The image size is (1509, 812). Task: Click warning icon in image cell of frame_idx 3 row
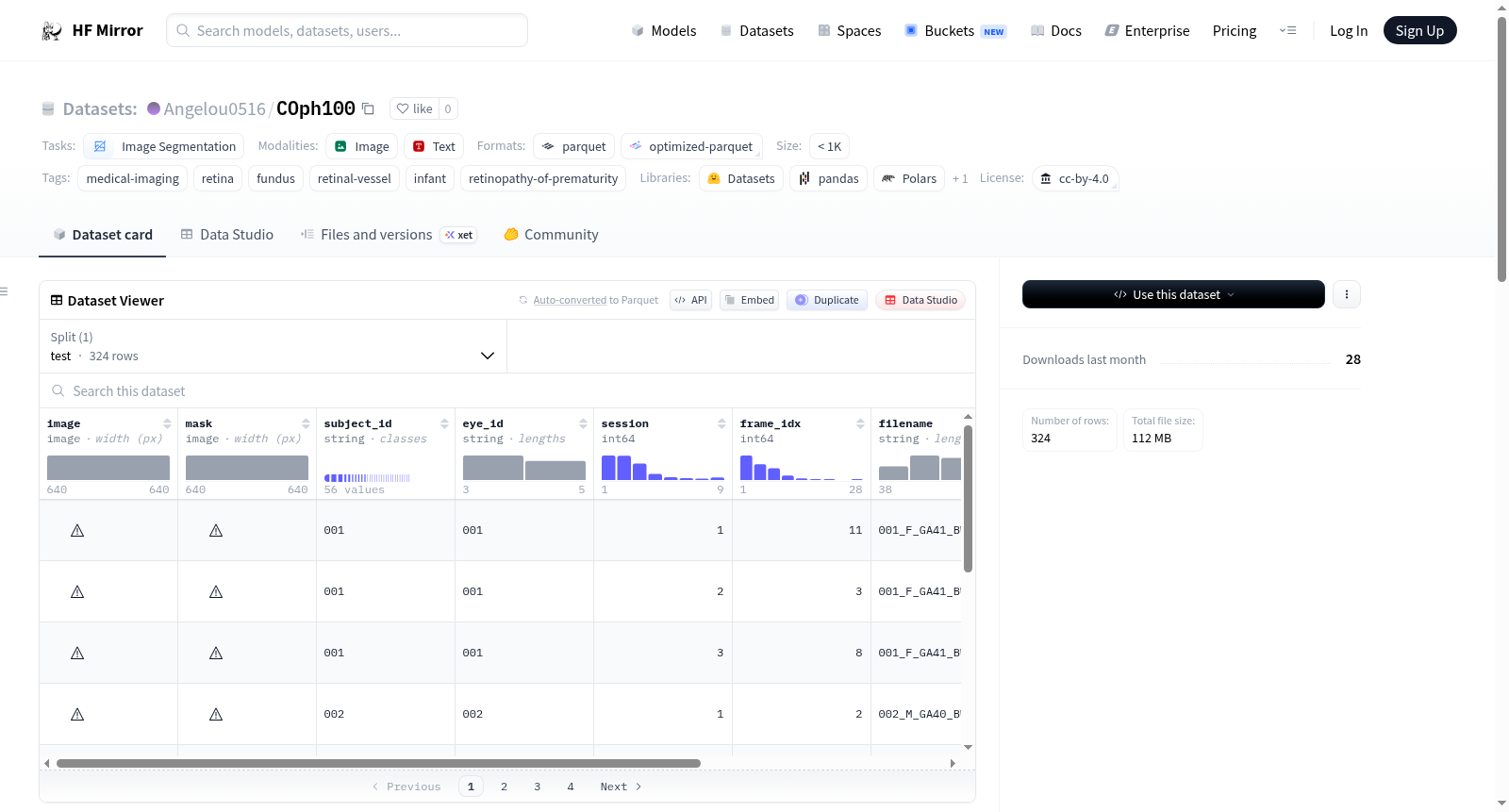tap(77, 592)
